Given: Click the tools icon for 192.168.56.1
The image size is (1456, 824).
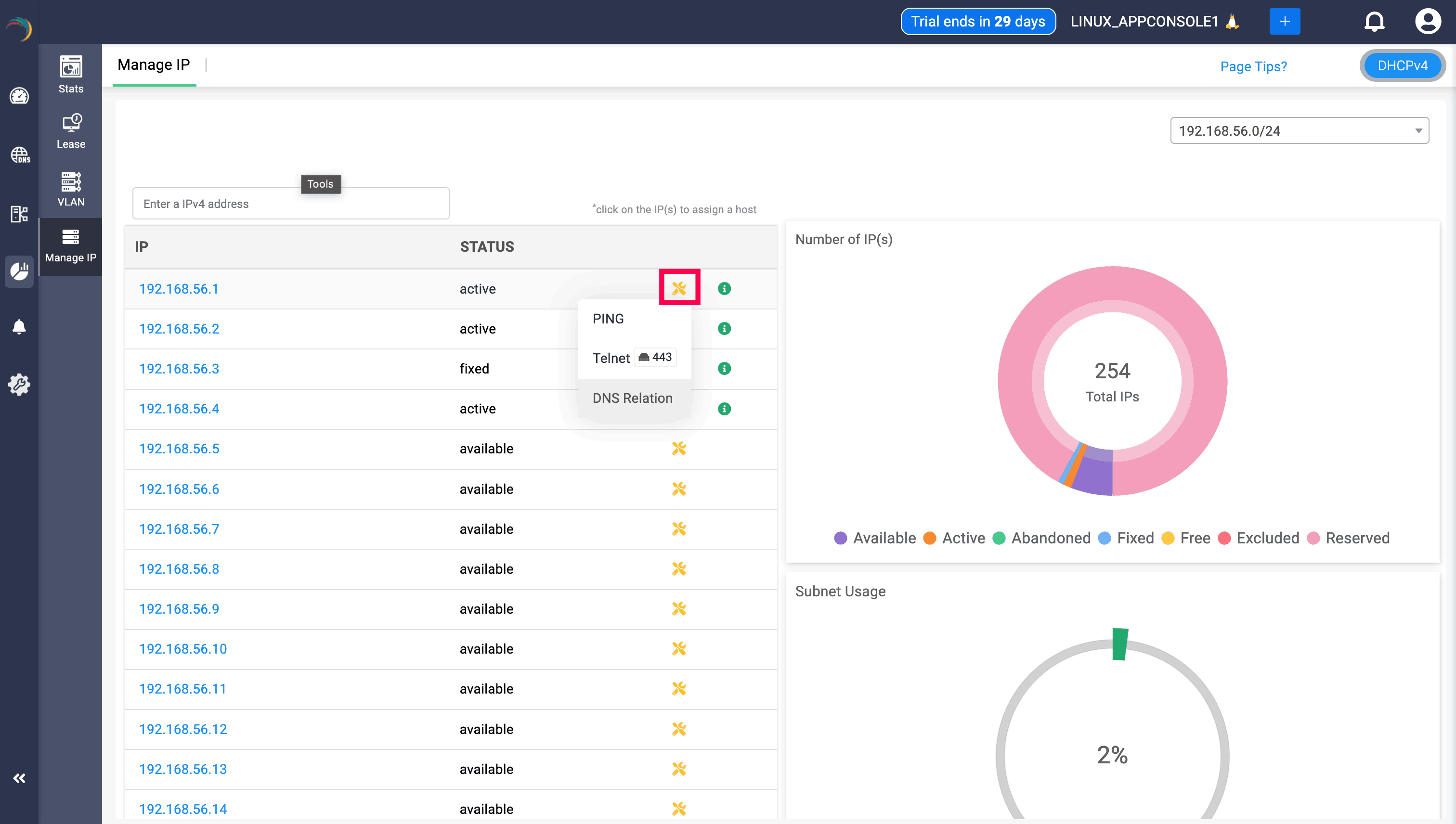Looking at the screenshot, I should click(x=679, y=289).
